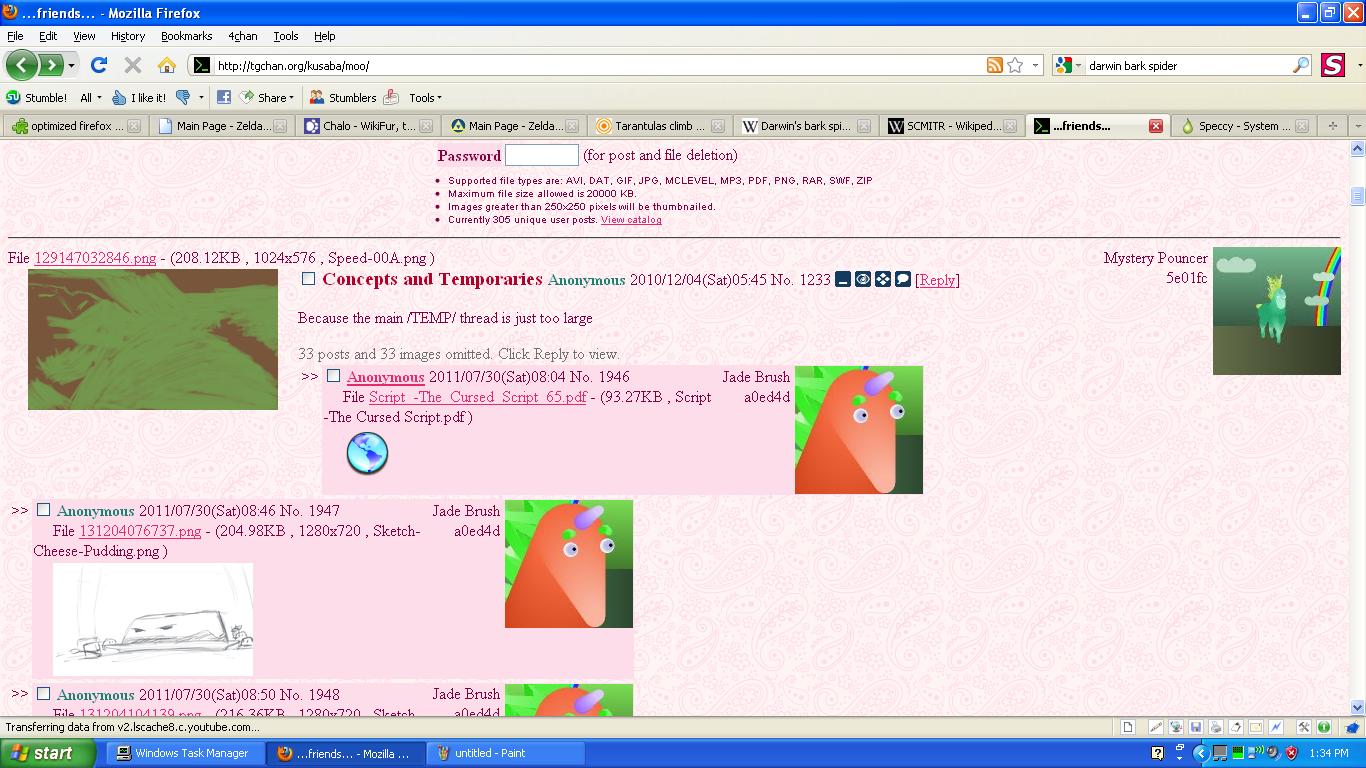
Task: Tick the checkbox next to Concepts and Temporaries
Action: (309, 279)
